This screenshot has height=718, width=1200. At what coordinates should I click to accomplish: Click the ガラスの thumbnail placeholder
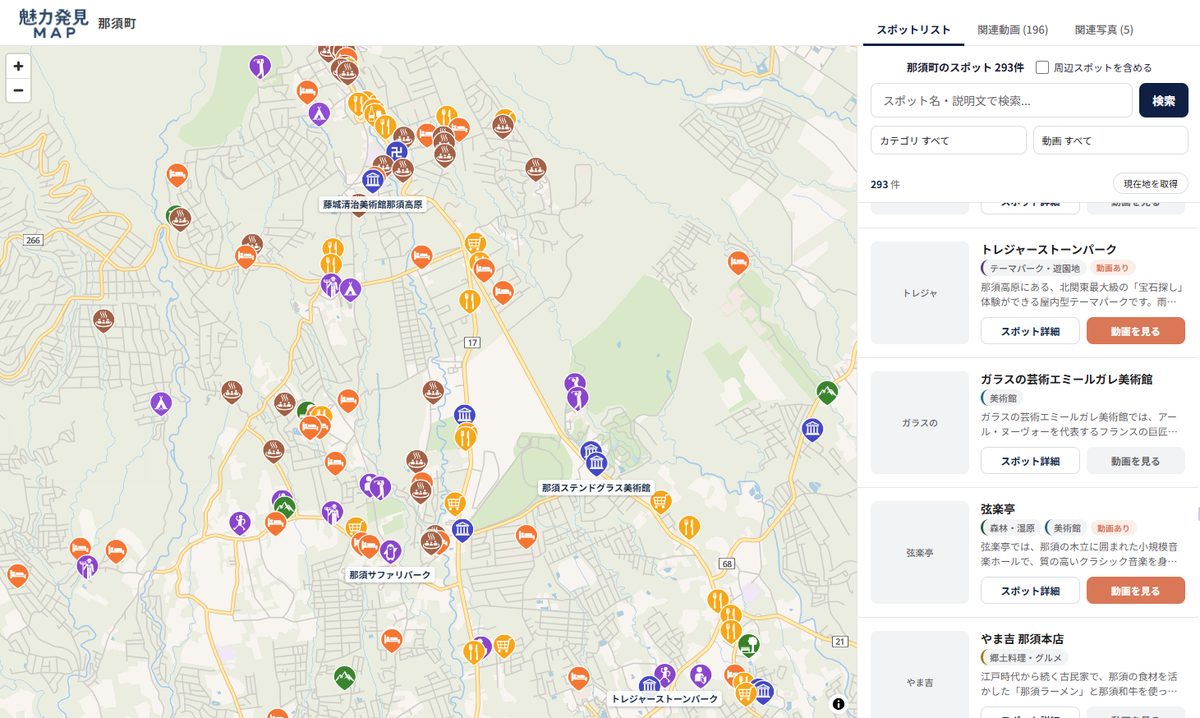920,423
